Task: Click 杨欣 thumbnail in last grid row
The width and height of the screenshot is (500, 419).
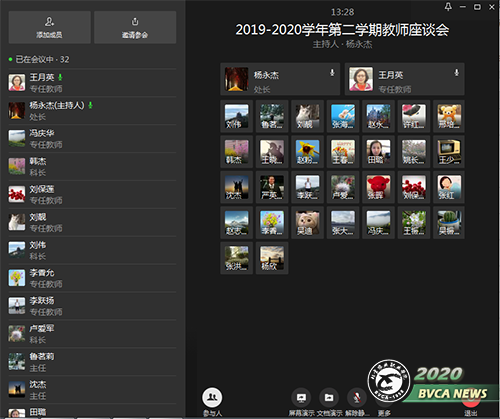Action: click(x=272, y=258)
